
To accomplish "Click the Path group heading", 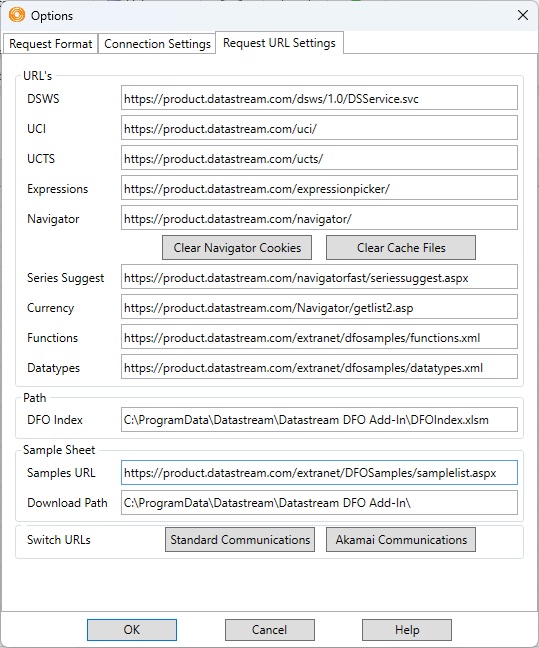I will 34,398.
